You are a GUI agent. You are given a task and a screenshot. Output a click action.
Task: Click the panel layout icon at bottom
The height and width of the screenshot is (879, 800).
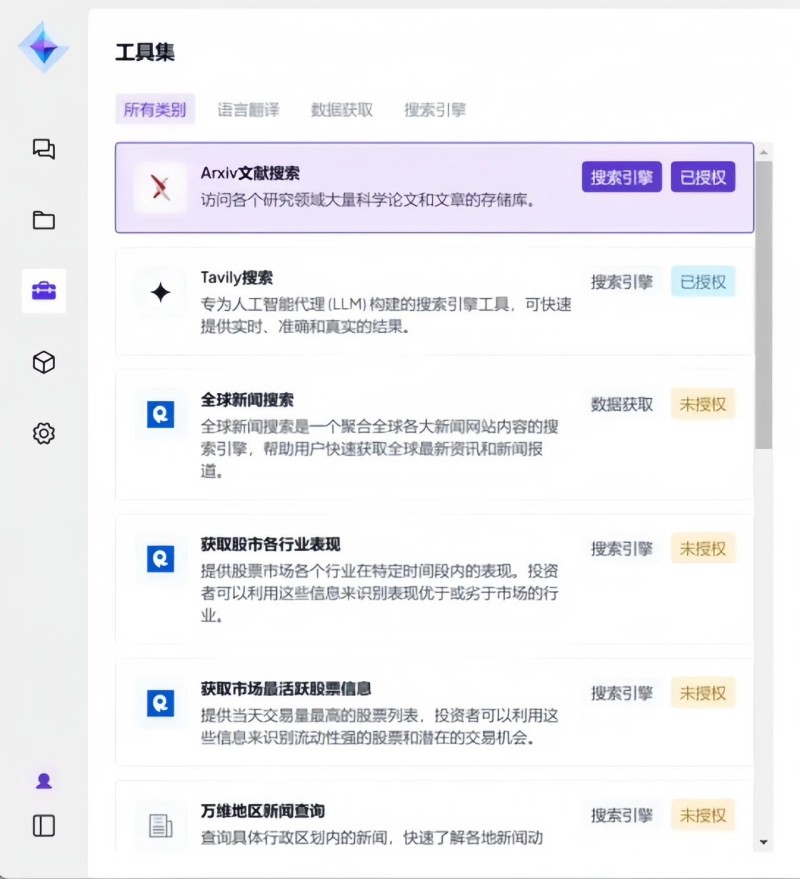click(43, 826)
